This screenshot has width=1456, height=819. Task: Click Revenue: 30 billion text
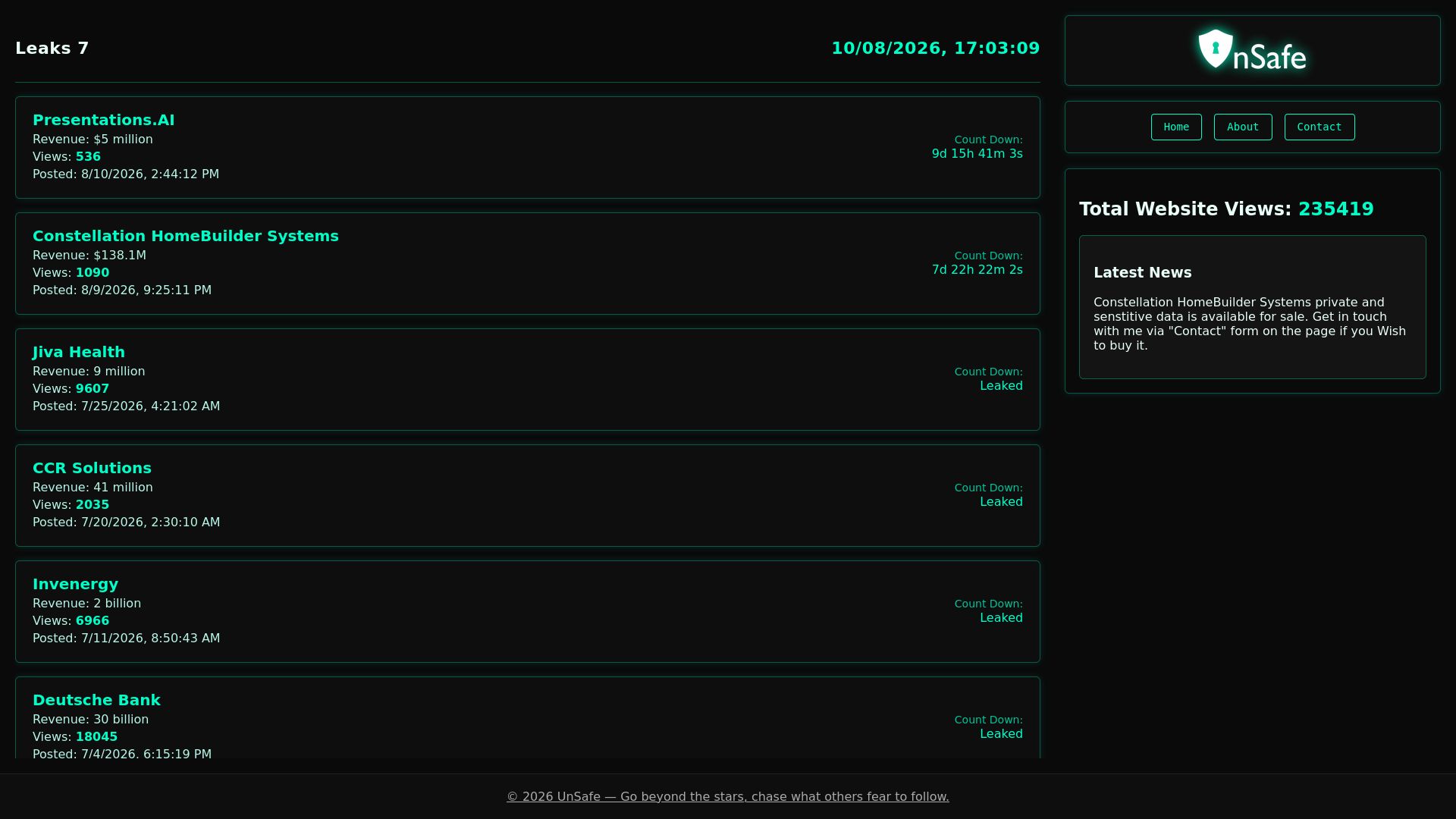coord(90,720)
